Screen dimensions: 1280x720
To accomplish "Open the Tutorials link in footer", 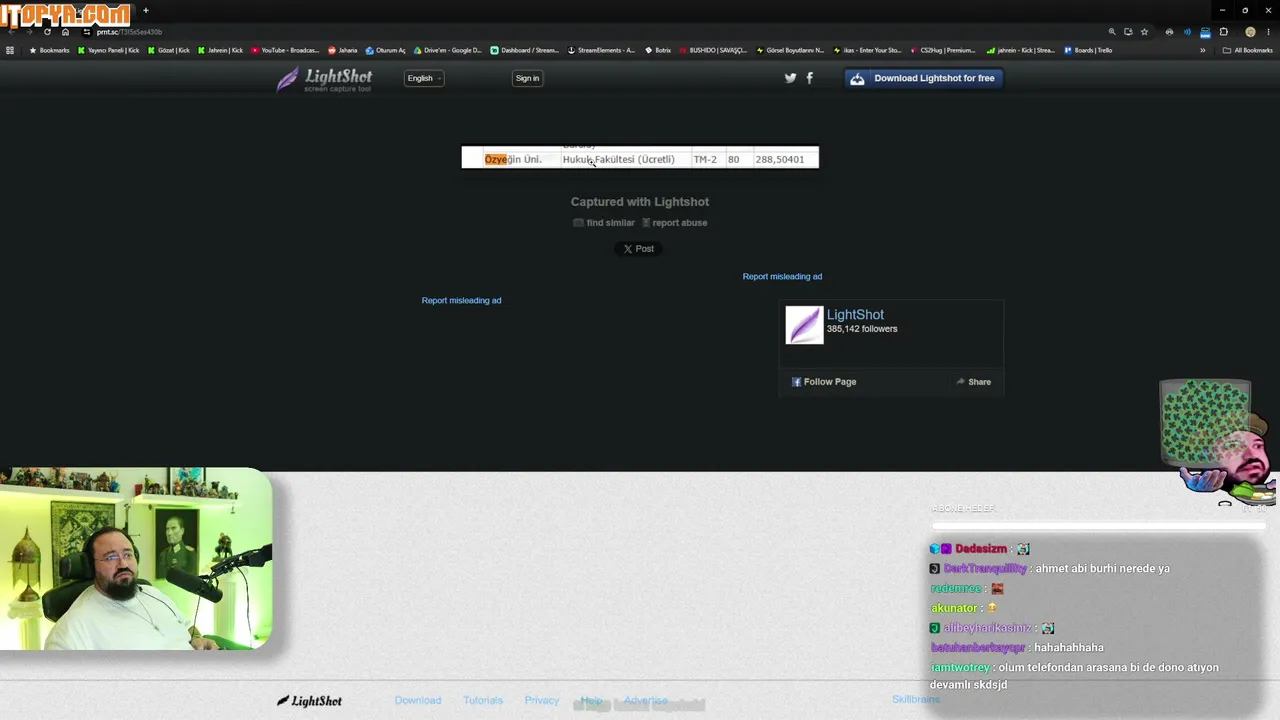I will pos(483,700).
